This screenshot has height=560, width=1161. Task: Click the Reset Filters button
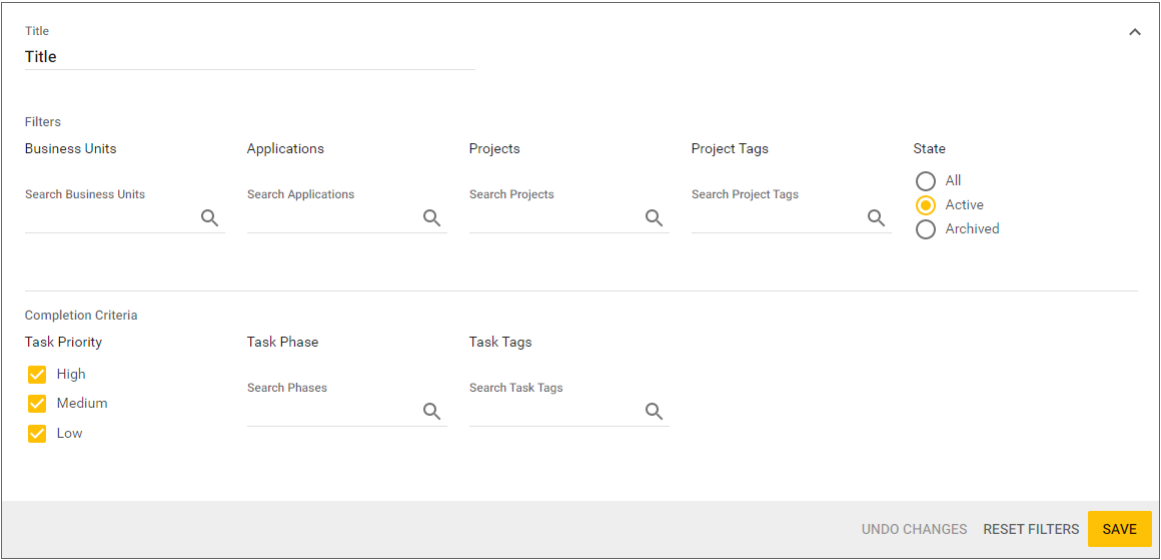tap(1031, 529)
